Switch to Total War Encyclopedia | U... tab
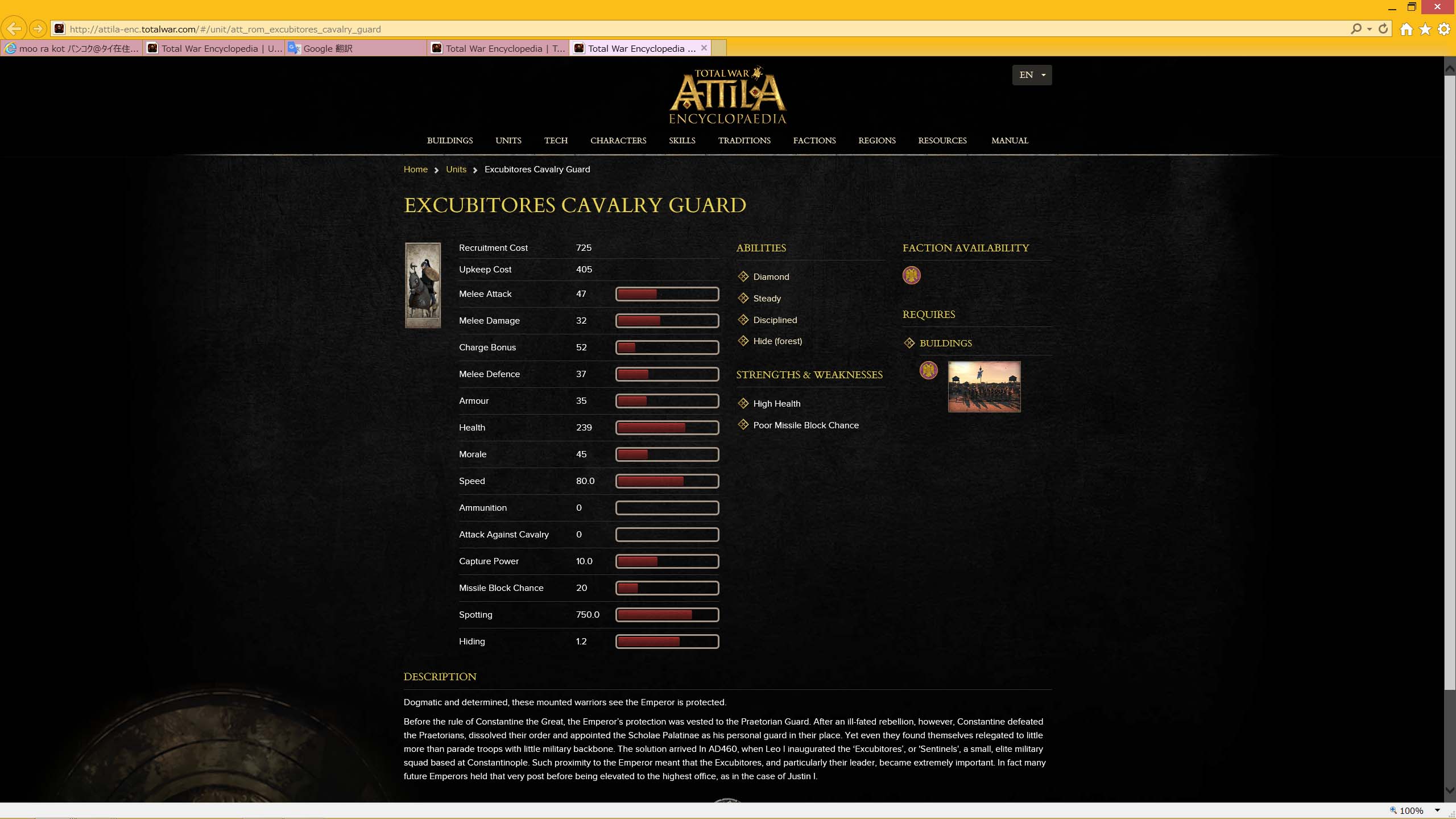This screenshot has height=819, width=1456. [x=214, y=48]
